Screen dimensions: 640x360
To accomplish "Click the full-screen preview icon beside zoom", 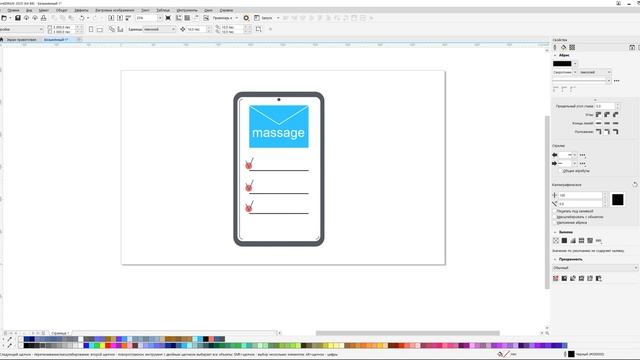I will 168,18.
